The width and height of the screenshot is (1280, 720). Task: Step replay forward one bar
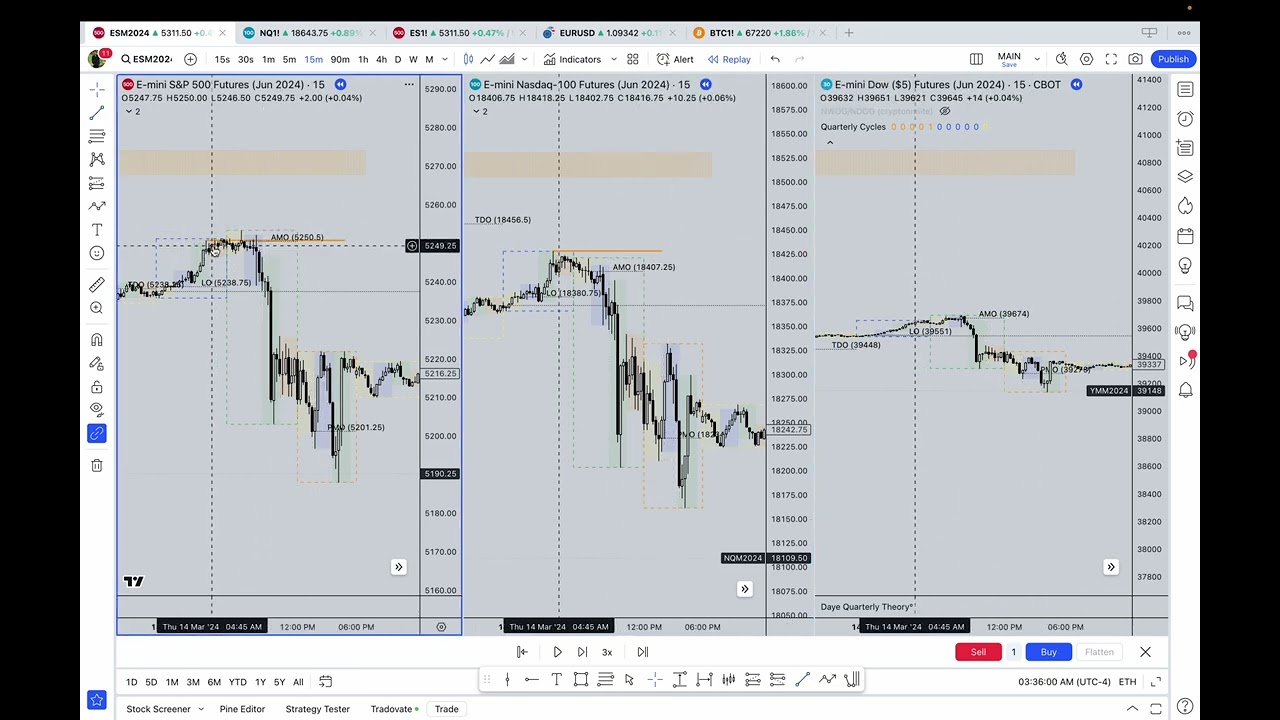pyautogui.click(x=582, y=652)
